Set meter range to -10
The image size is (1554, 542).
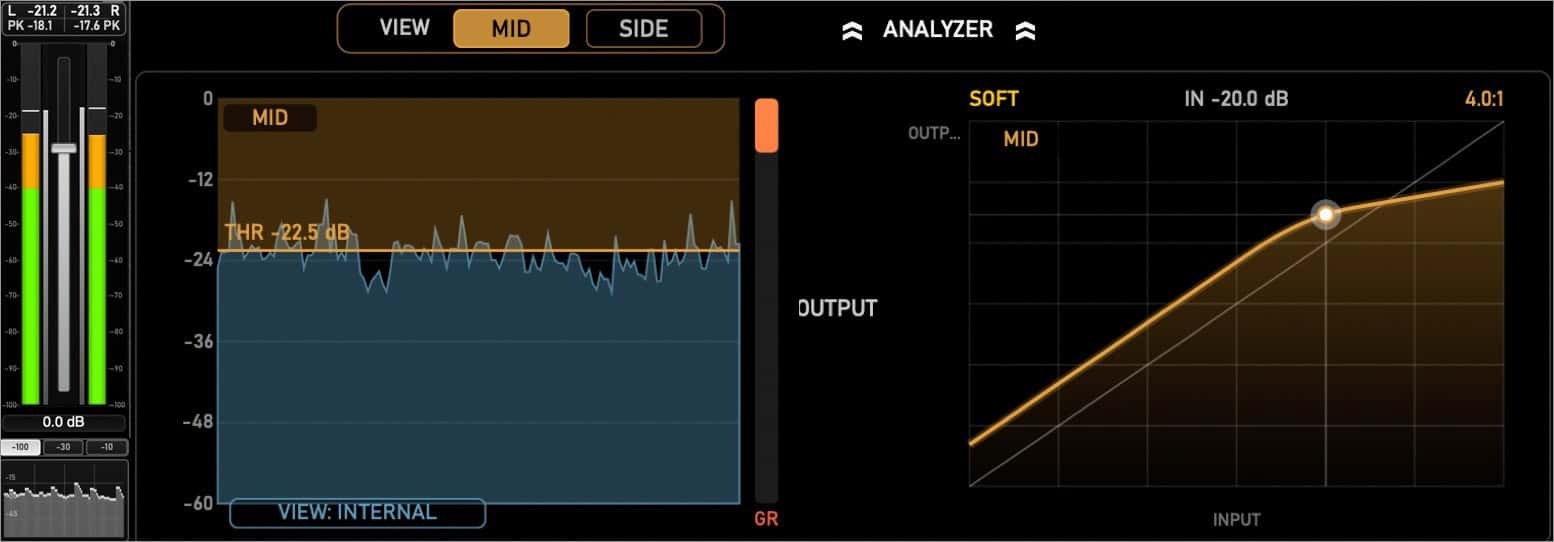tap(106, 447)
